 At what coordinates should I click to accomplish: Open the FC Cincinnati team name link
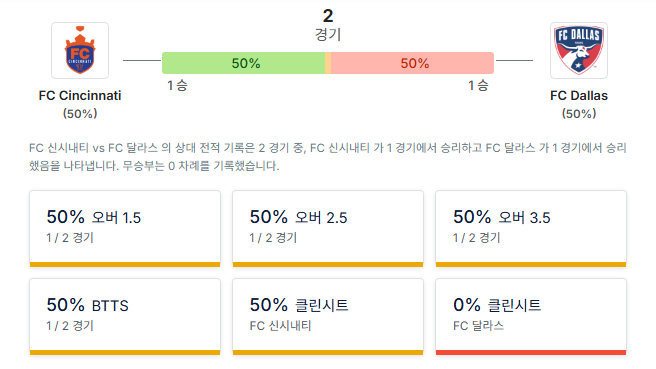click(80, 95)
